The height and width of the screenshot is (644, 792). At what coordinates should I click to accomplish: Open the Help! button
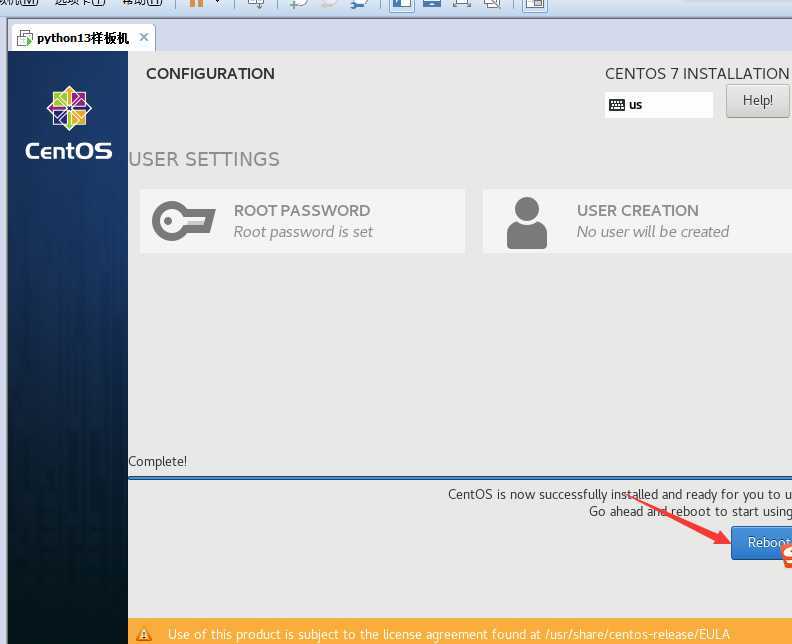(x=758, y=101)
